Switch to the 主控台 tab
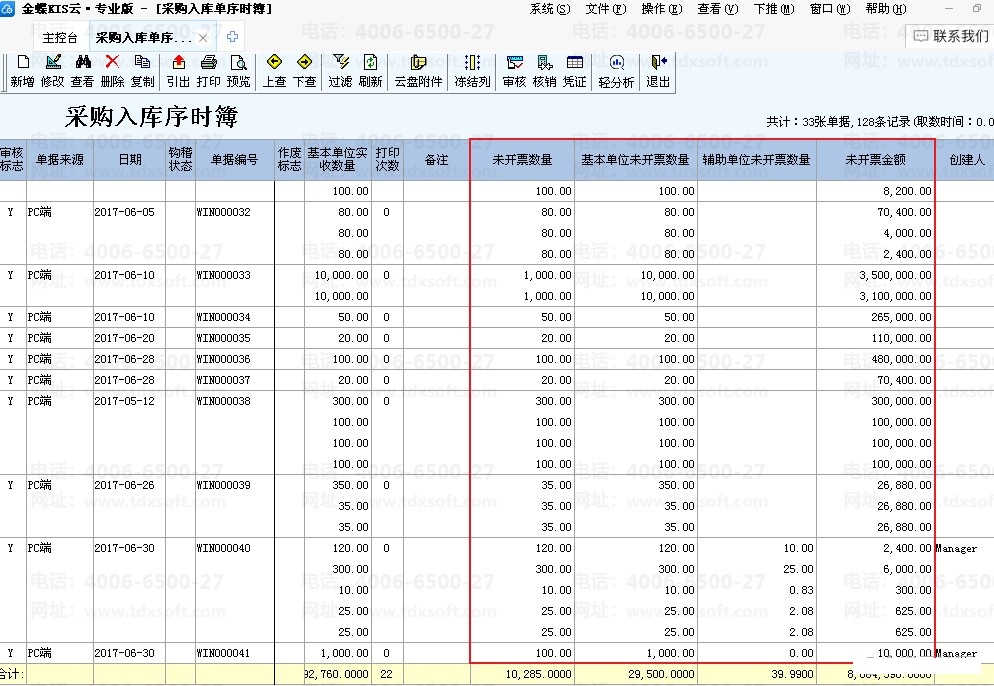 [60, 38]
